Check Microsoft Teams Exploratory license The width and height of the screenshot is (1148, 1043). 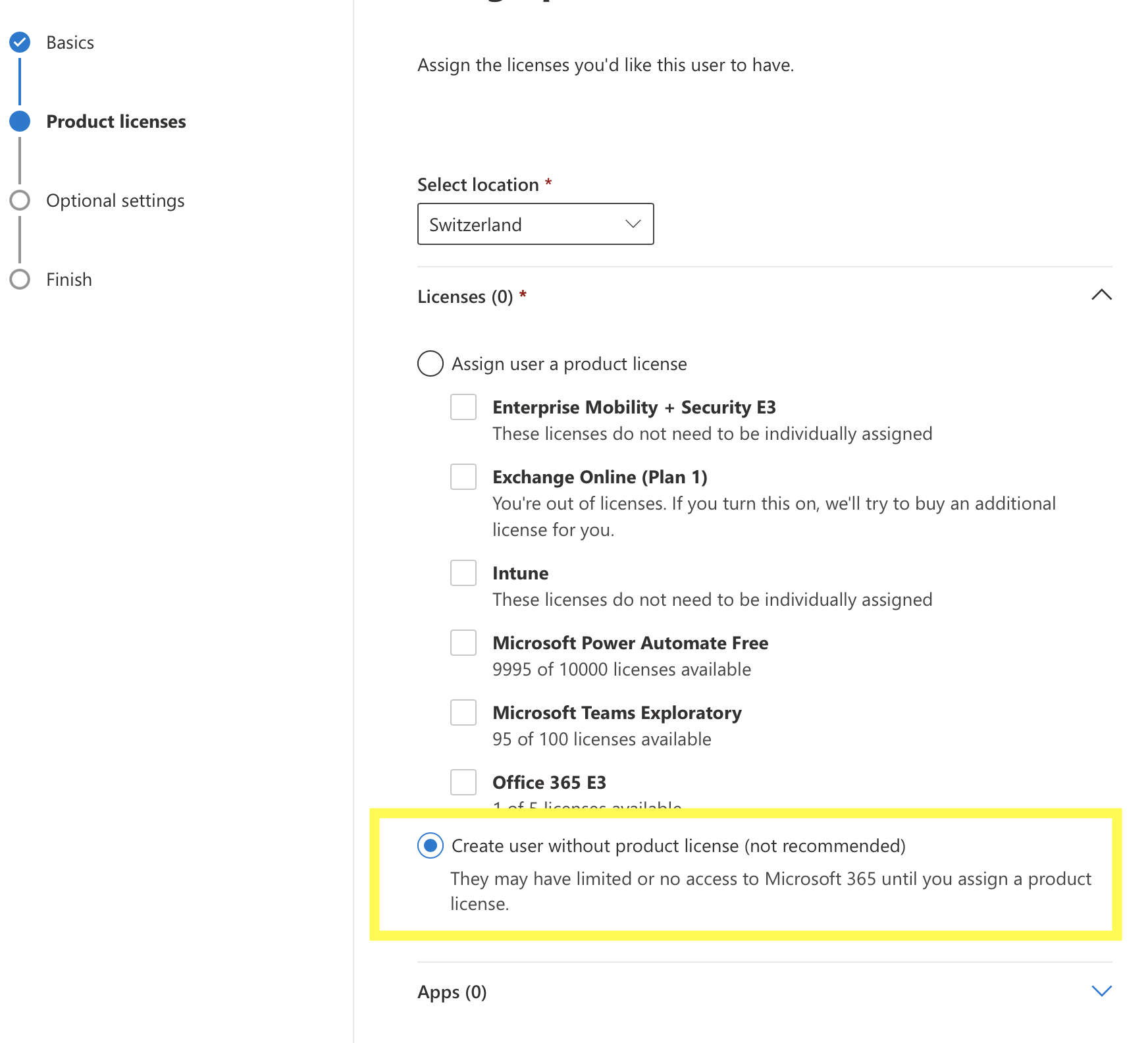click(x=463, y=712)
